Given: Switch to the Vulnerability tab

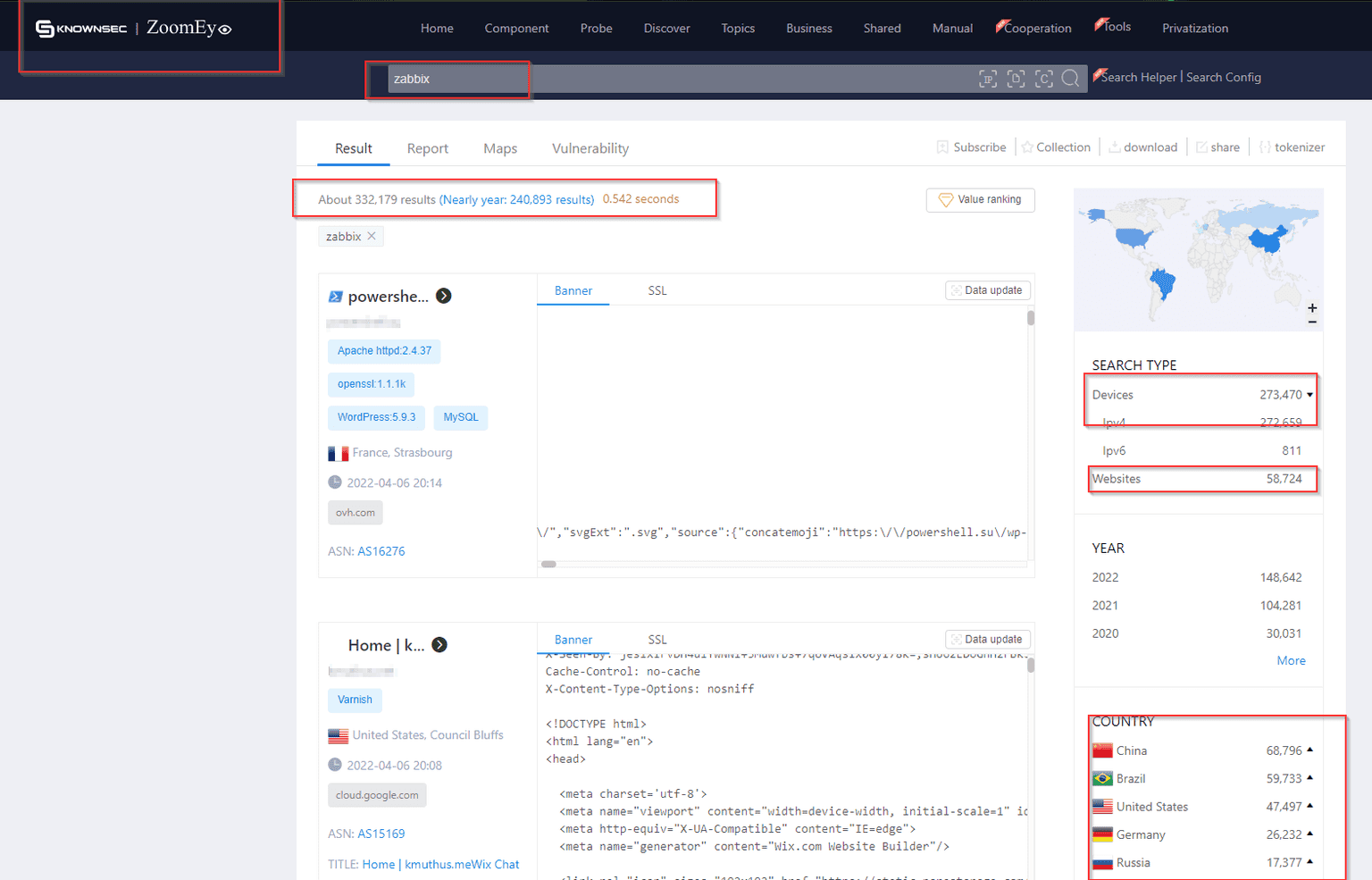Looking at the screenshot, I should click(590, 148).
